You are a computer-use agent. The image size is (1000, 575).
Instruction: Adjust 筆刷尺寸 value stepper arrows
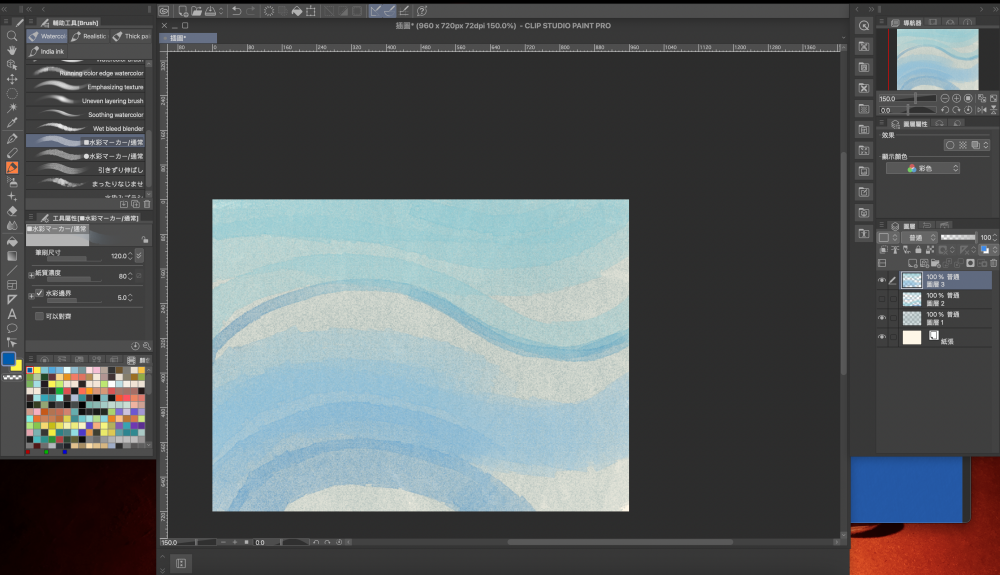[x=130, y=256]
